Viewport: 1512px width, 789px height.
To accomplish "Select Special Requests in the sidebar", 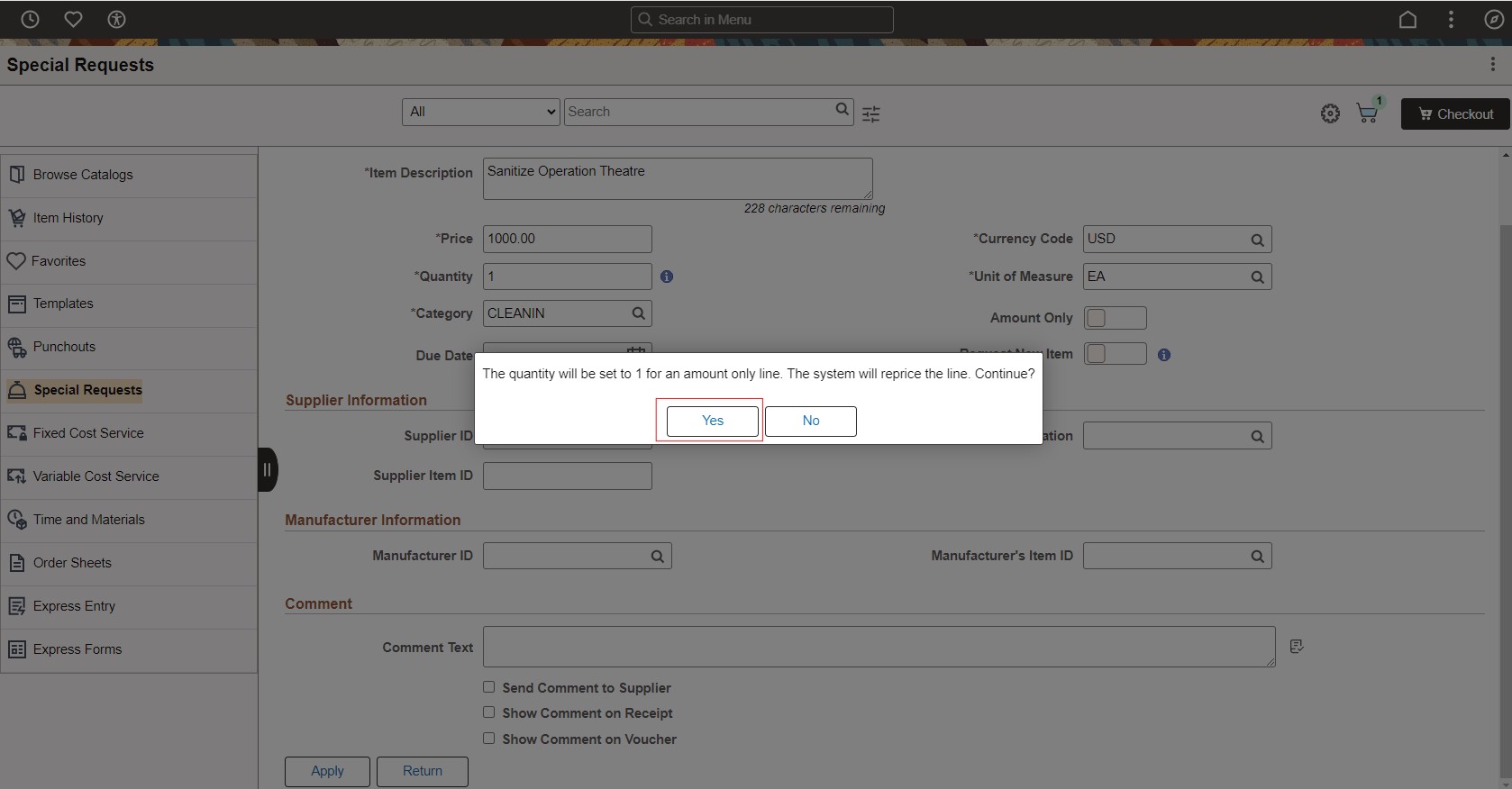I will pos(129,390).
